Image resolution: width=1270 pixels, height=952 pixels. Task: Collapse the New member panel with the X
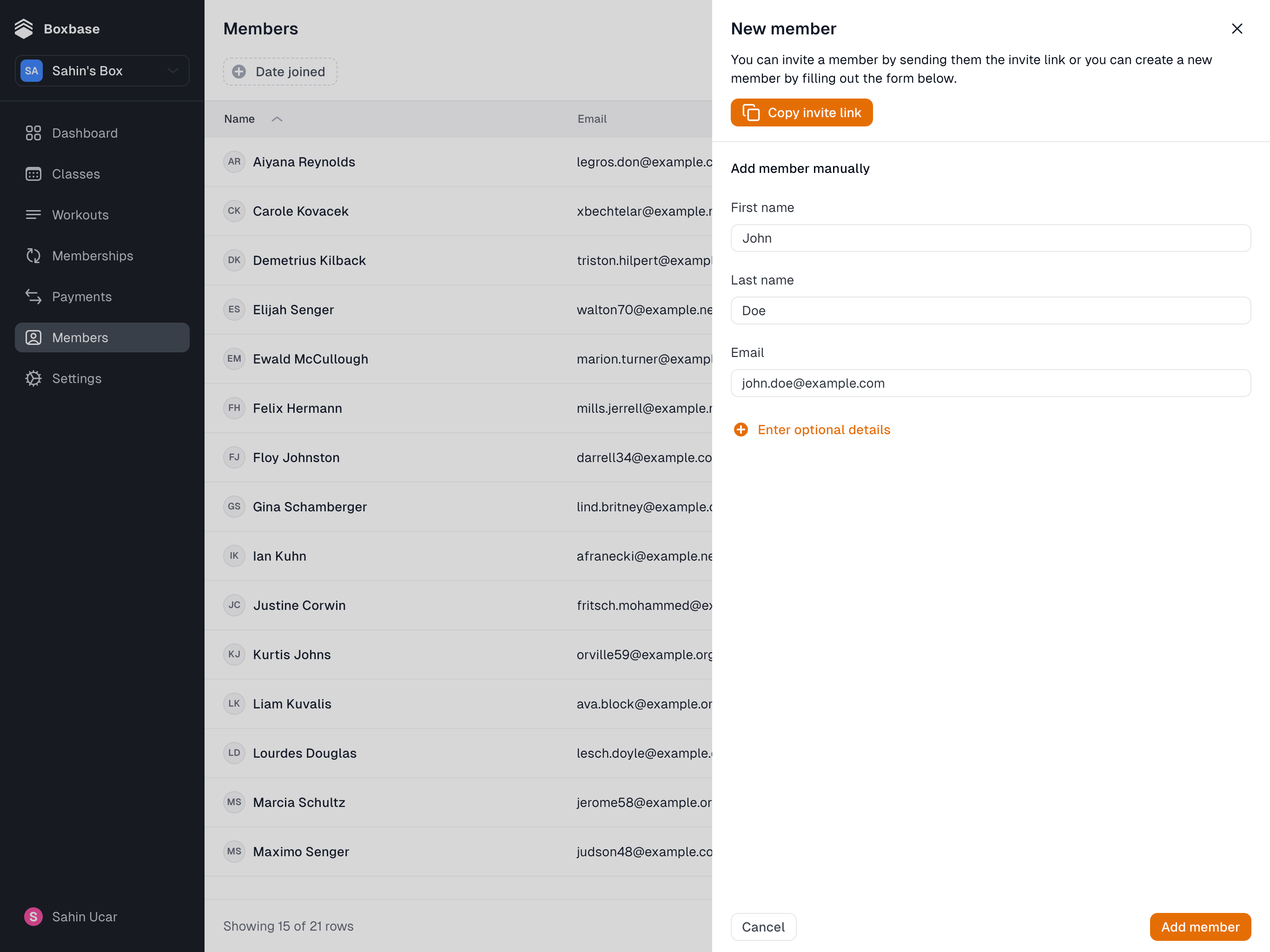click(x=1237, y=28)
